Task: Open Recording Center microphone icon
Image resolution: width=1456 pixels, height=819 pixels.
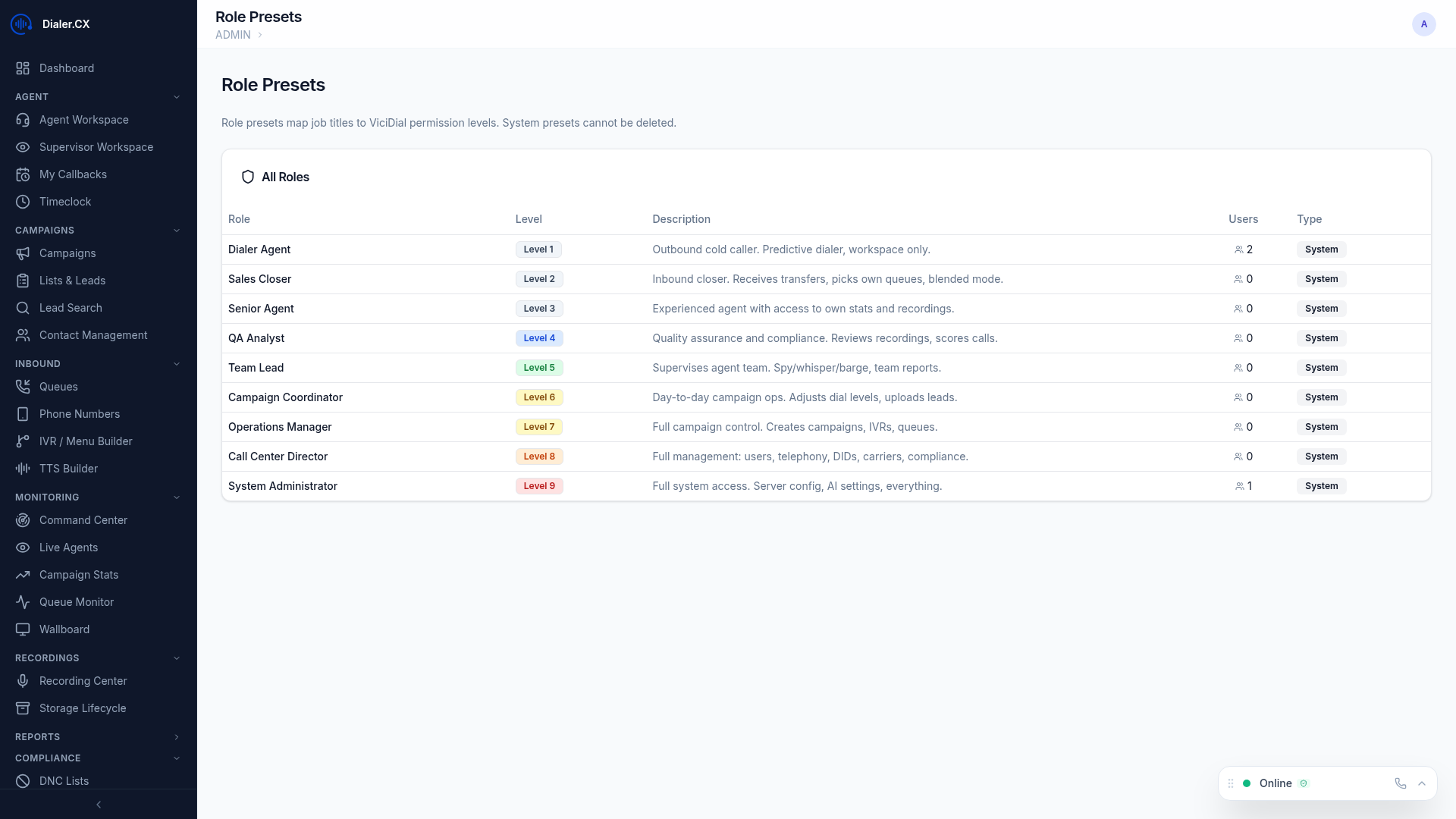Action: click(23, 681)
